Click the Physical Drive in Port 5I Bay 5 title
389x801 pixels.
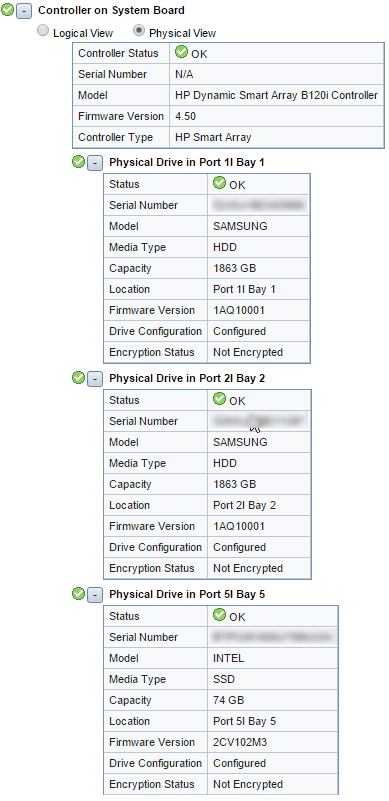pyautogui.click(x=187, y=595)
